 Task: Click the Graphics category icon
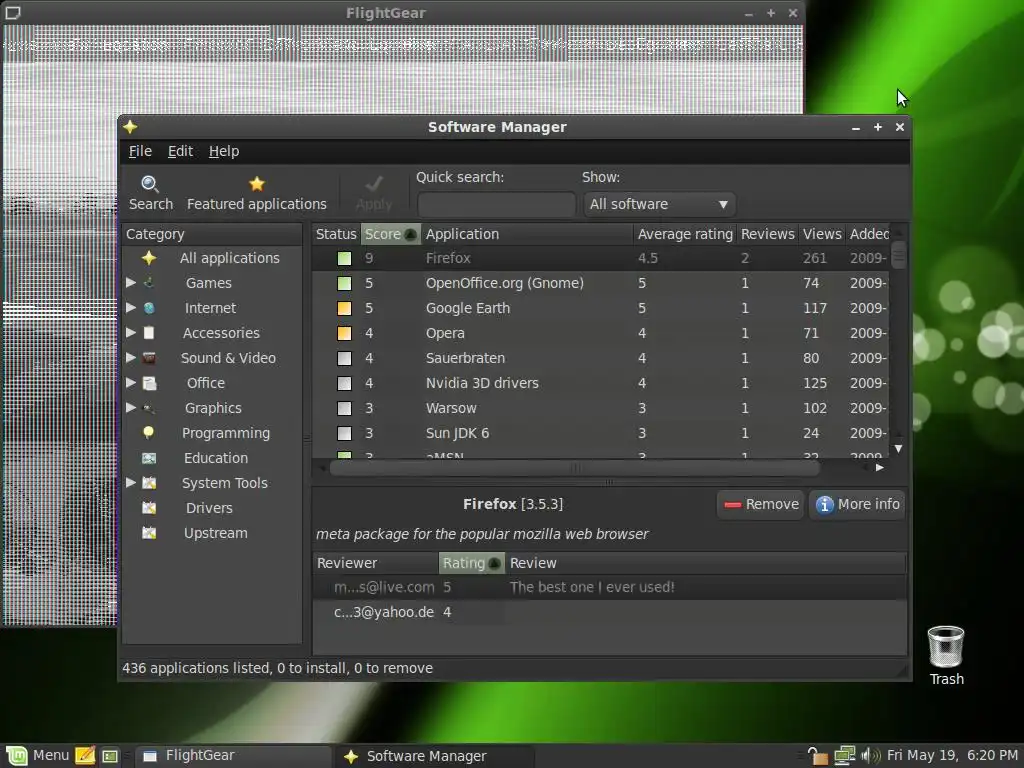pos(149,408)
